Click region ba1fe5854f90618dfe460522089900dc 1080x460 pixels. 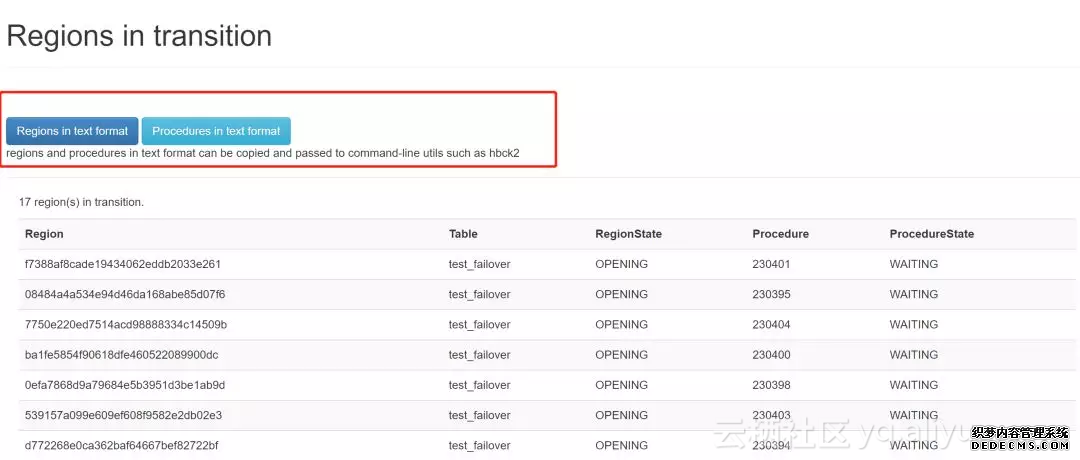pyautogui.click(x=121, y=355)
